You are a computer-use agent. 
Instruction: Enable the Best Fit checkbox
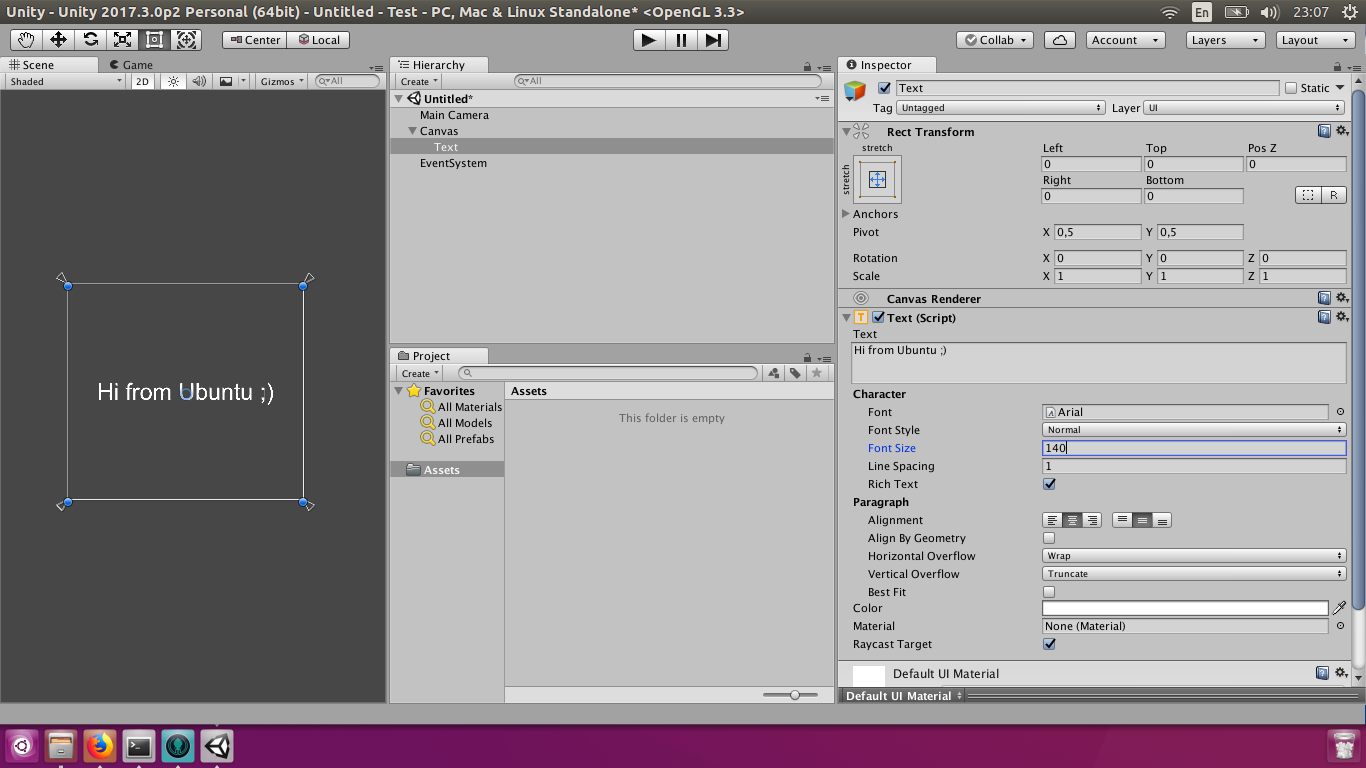pyautogui.click(x=1049, y=592)
